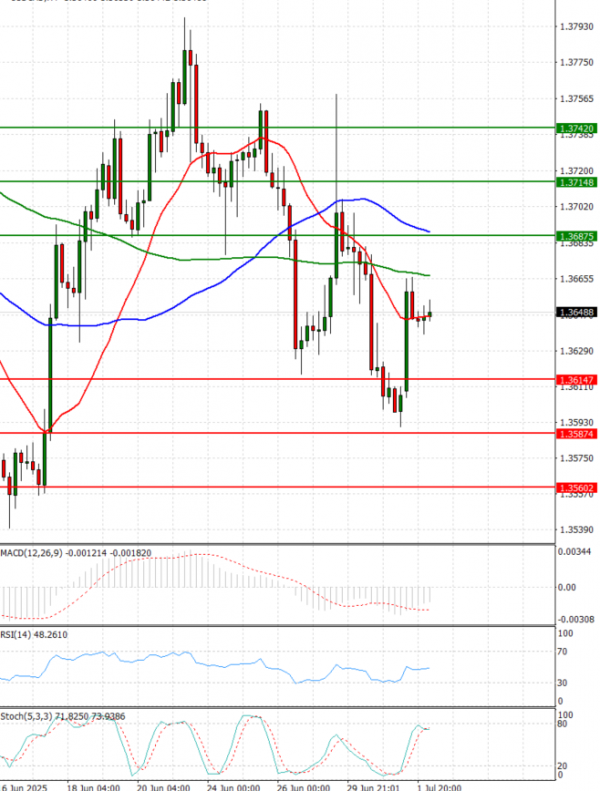The height and width of the screenshot is (791, 600).
Task: Click the 24 Jun 00:00 time label
Action: click(x=234, y=787)
